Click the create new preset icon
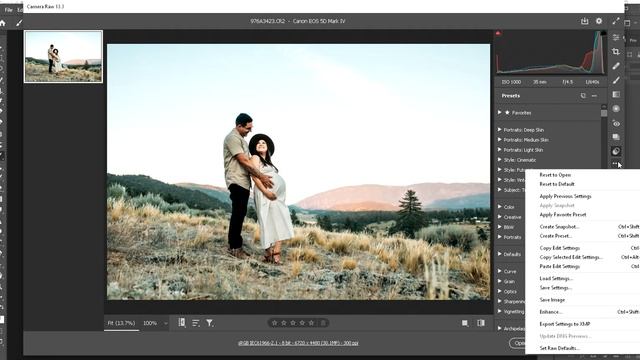This screenshot has width=640, height=360. [583, 96]
